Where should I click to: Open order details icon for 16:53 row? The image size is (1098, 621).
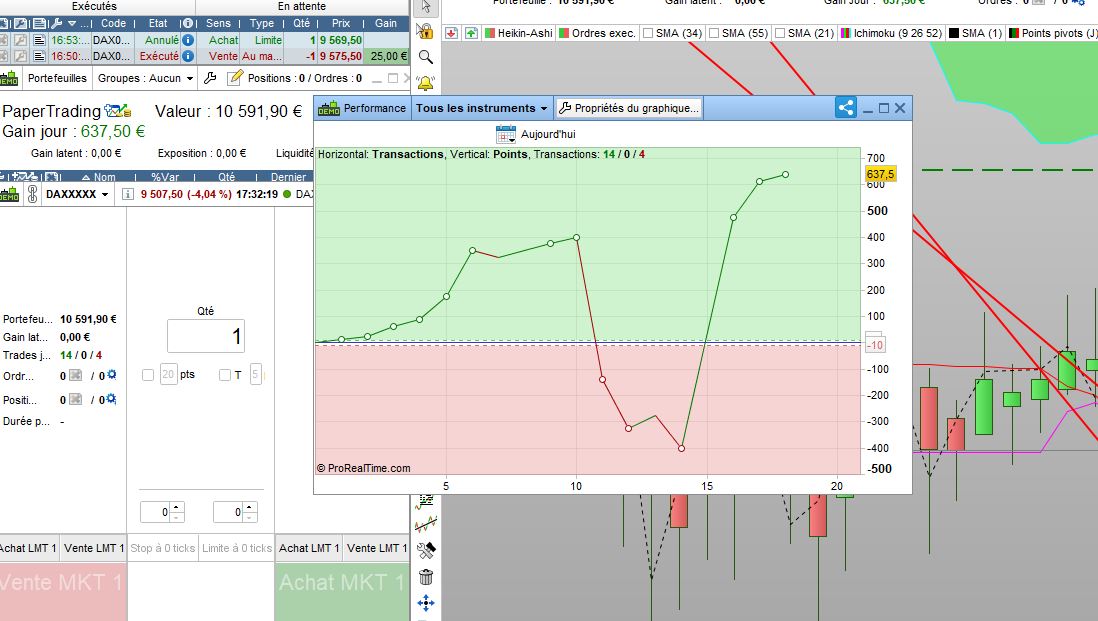tap(39, 41)
